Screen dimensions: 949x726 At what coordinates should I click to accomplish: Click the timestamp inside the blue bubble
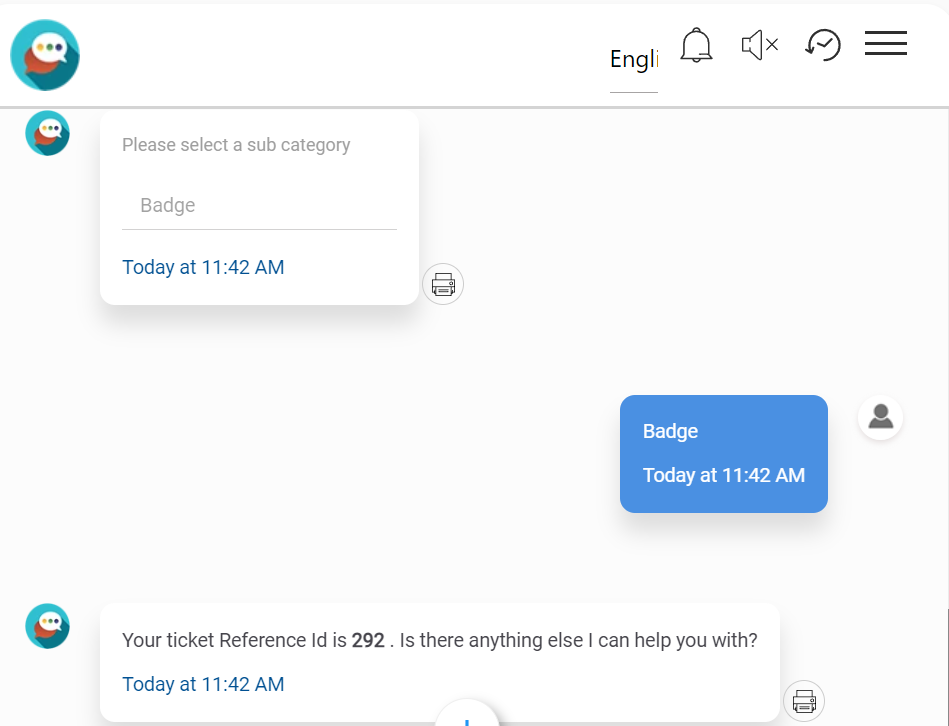(723, 475)
